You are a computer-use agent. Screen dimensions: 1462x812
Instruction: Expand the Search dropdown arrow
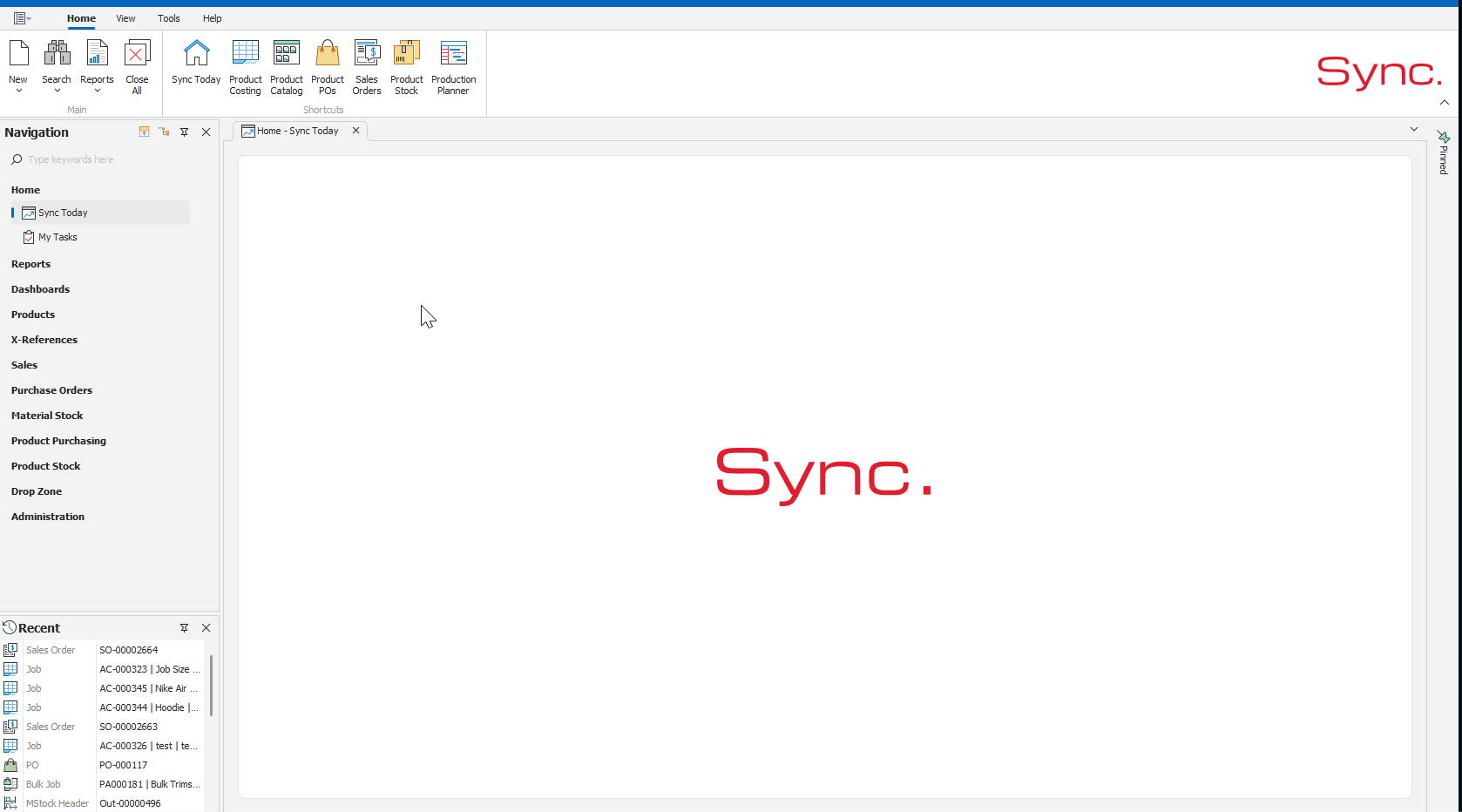pos(57,91)
